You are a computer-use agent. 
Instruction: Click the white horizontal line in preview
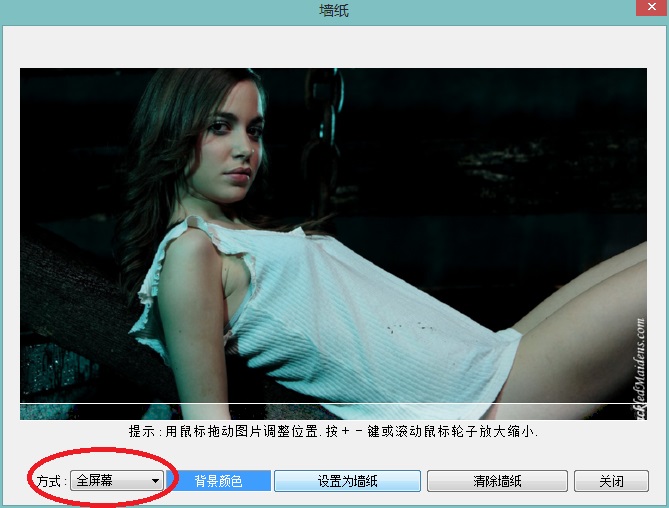coord(300,403)
